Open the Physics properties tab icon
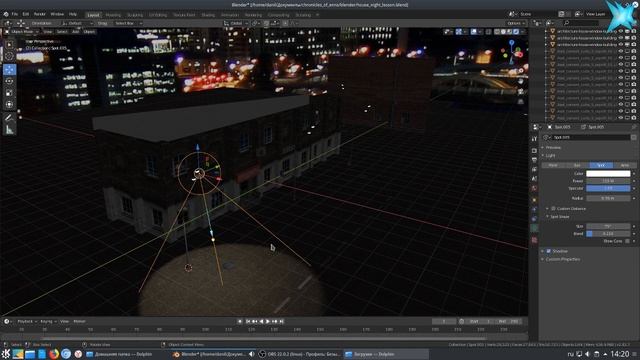The image size is (640, 360). point(534,209)
